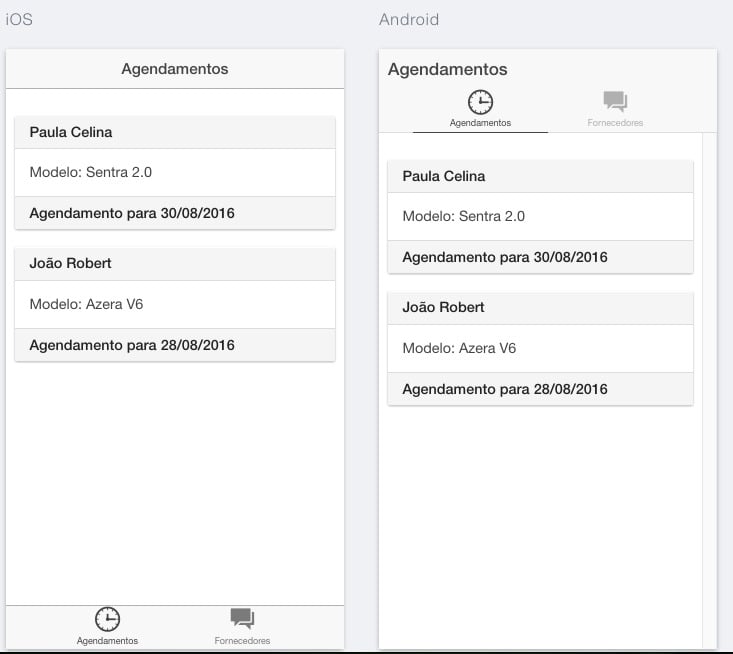This screenshot has width=733, height=654.
Task: Click the Android platform label
Action: click(x=409, y=20)
